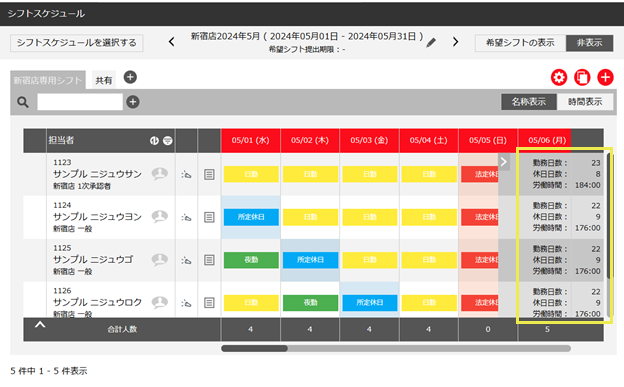The height and width of the screenshot is (387, 624).
Task: Click comment bubble for サンプル ニジュウサン
Action: [159, 174]
